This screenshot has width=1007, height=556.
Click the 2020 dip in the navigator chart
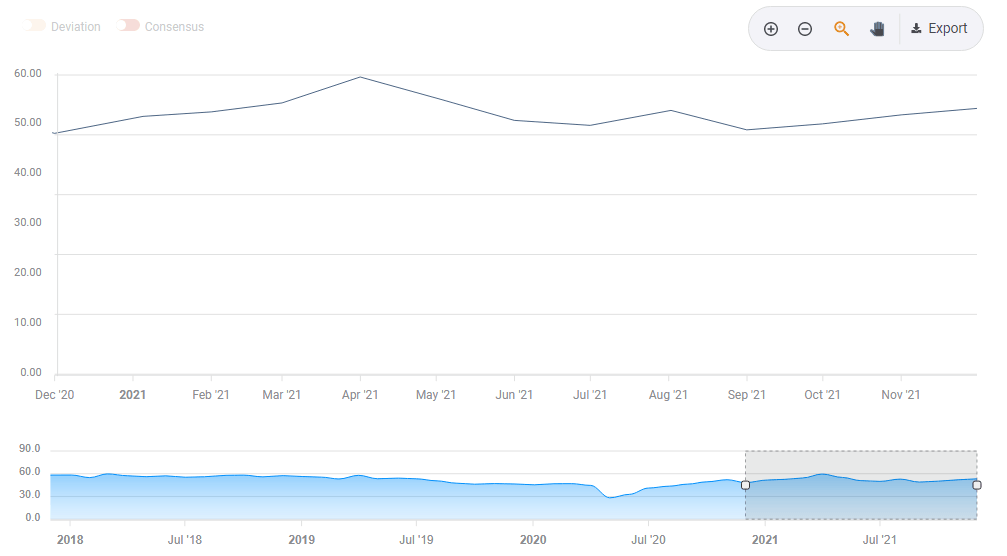pos(610,497)
